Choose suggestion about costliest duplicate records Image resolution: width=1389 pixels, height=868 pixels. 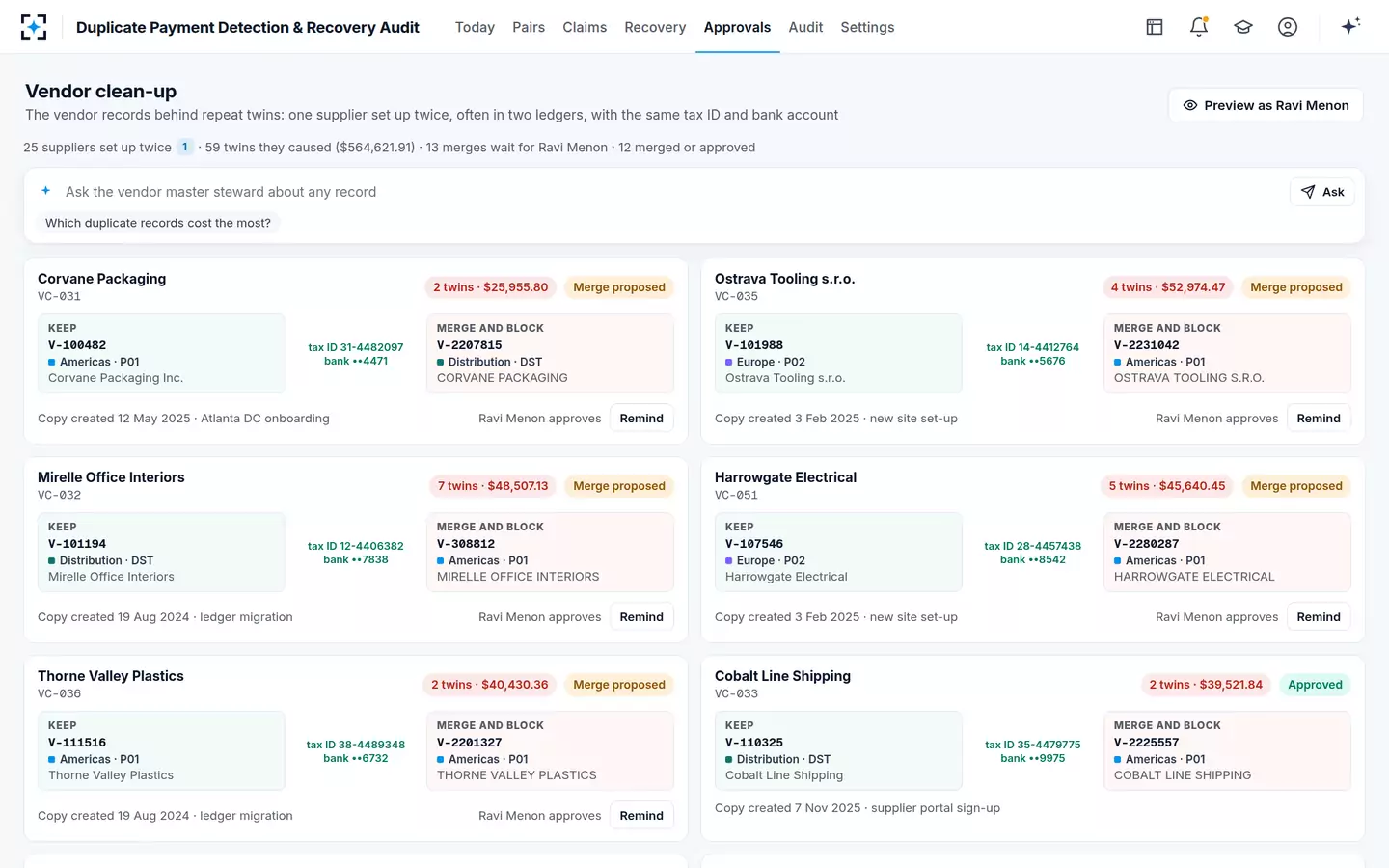point(158,223)
